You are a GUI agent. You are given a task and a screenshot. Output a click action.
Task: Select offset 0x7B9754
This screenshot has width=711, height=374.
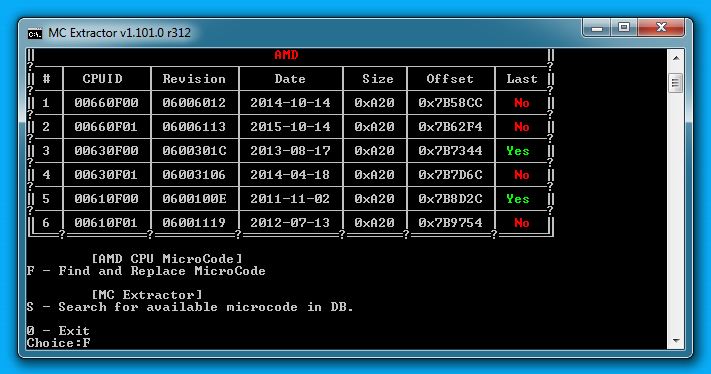[450, 223]
